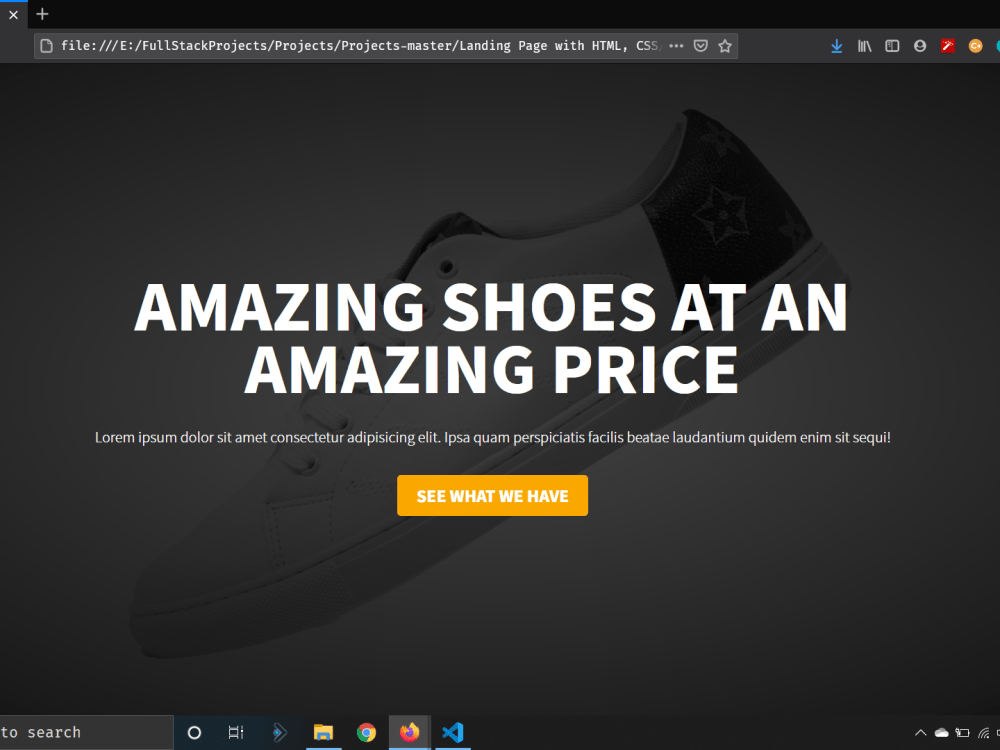Open Google Chrome from taskbar
1000x750 pixels.
366,733
